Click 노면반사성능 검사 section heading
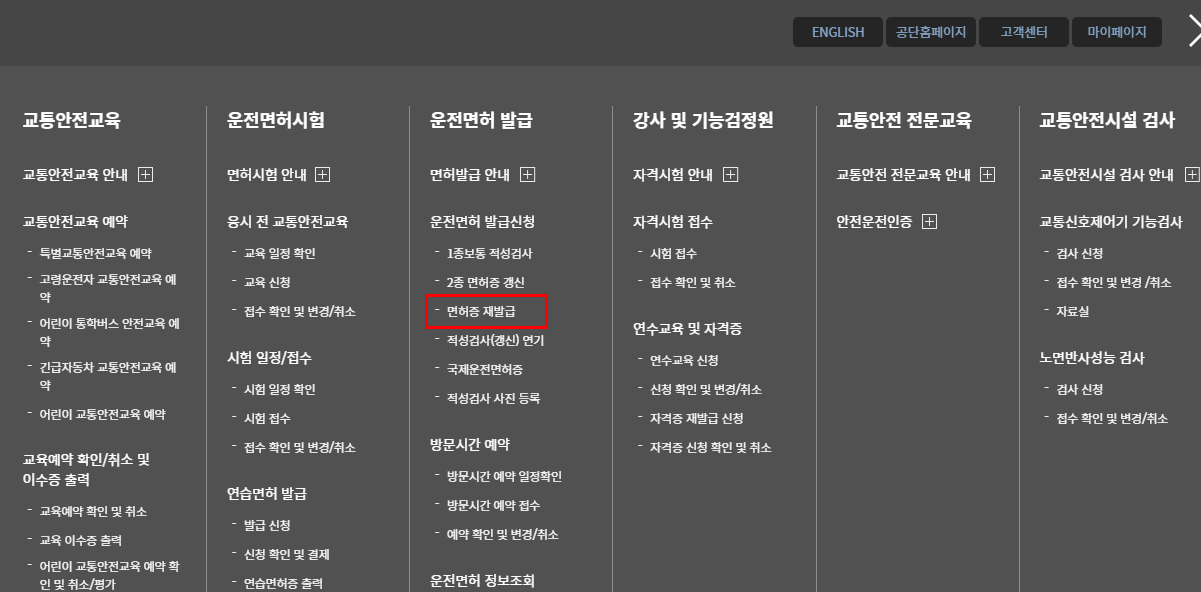 1092,358
